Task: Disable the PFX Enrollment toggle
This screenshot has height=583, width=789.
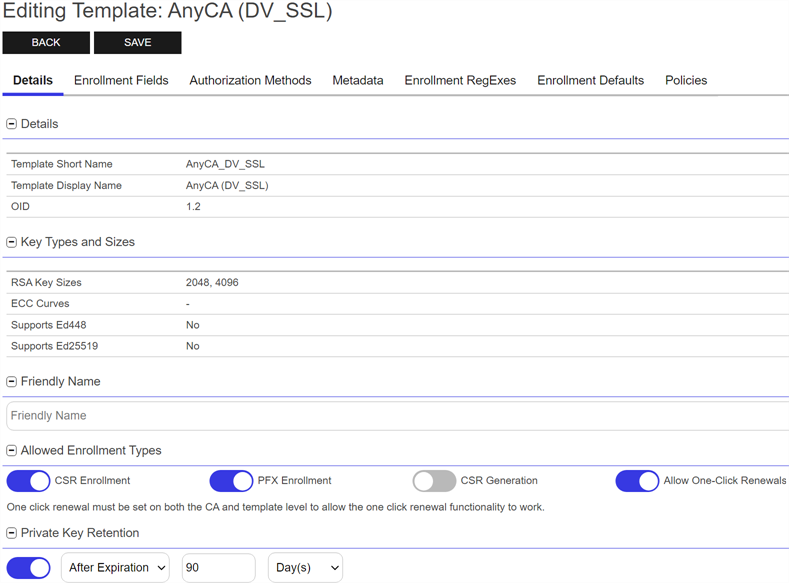Action: click(231, 481)
